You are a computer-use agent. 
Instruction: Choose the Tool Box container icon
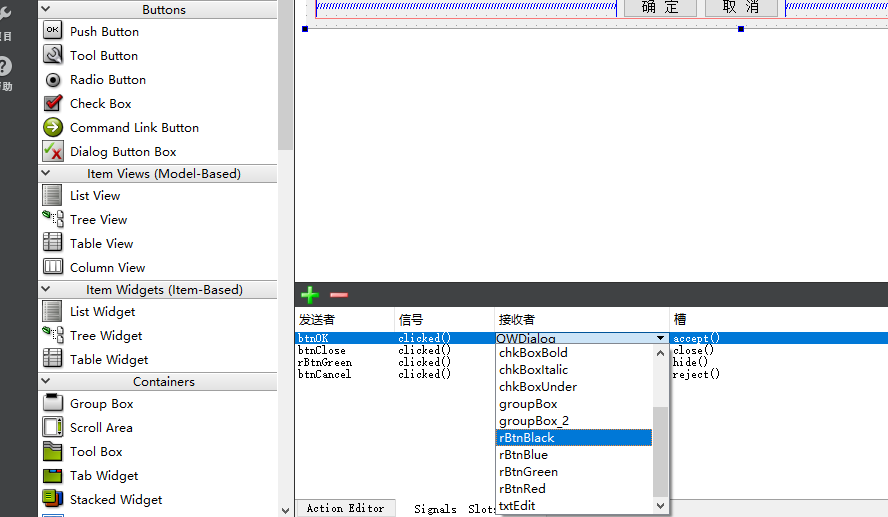53,451
